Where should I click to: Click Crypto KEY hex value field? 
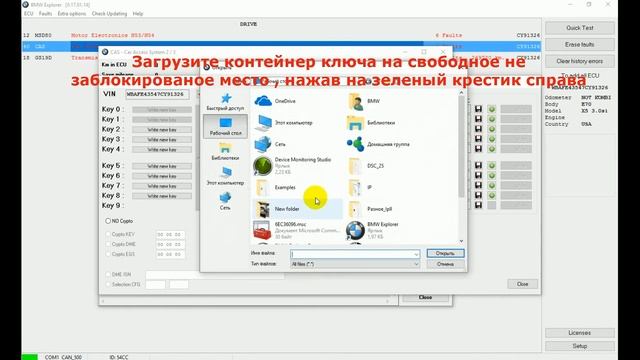coord(170,235)
